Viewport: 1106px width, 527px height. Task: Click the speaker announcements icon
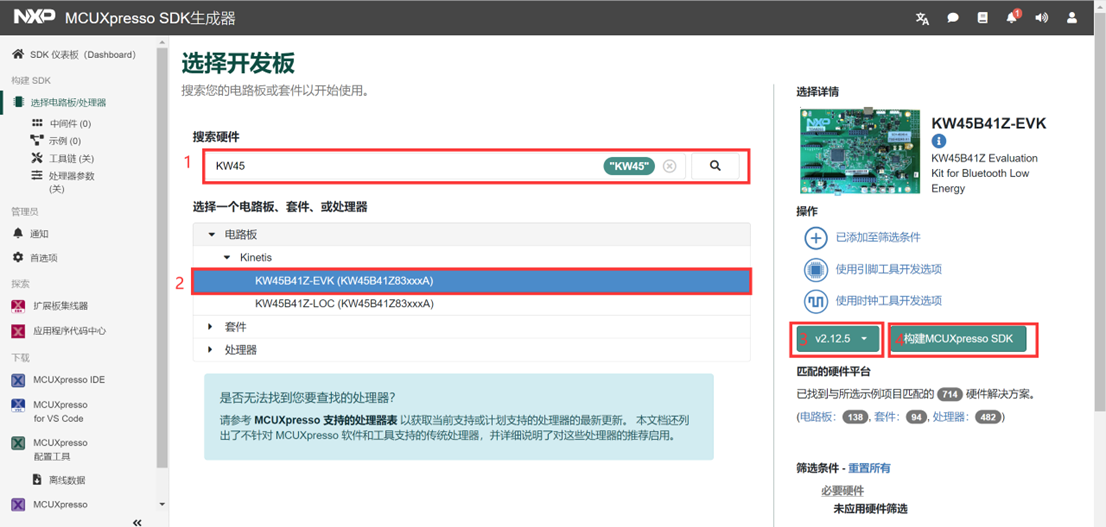click(x=1041, y=18)
